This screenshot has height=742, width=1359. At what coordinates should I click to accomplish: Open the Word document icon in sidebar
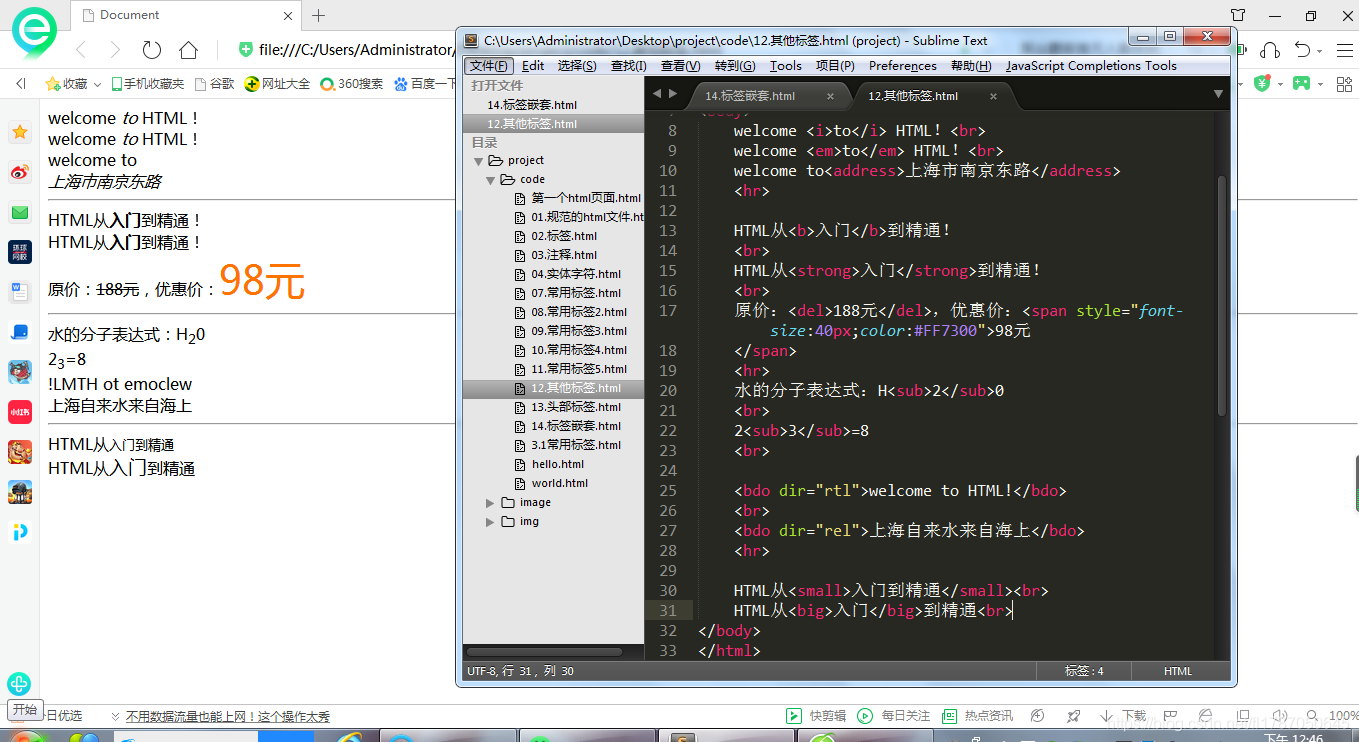(x=20, y=292)
